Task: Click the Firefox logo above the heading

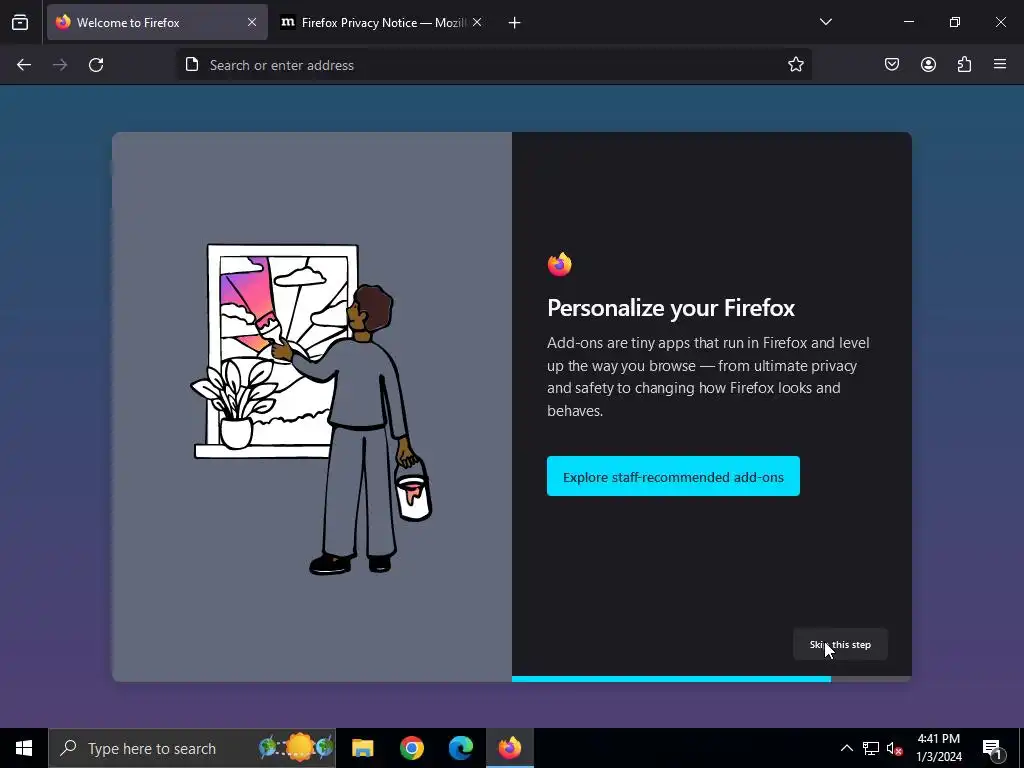Action: pyautogui.click(x=560, y=264)
